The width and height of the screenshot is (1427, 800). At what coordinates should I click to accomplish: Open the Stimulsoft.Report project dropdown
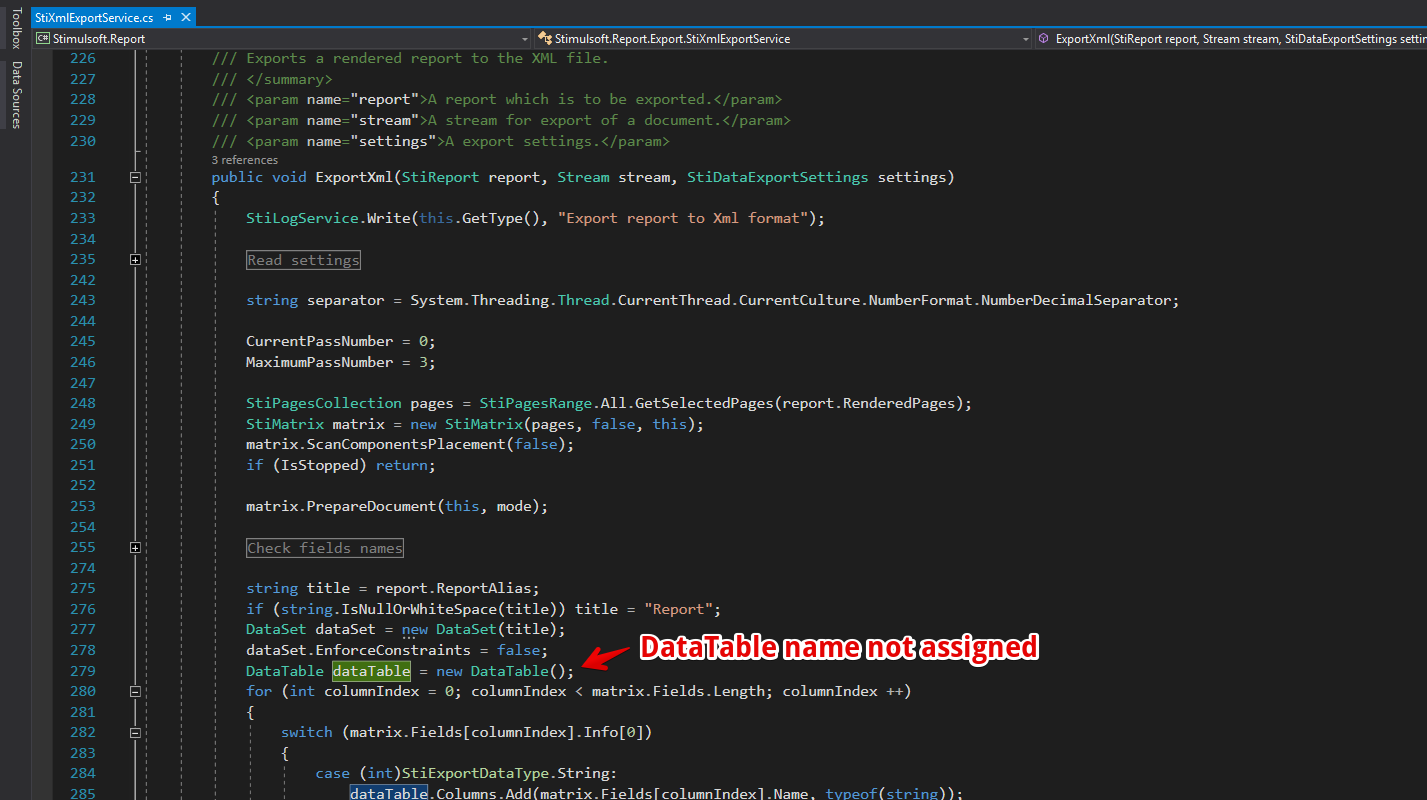[x=525, y=39]
